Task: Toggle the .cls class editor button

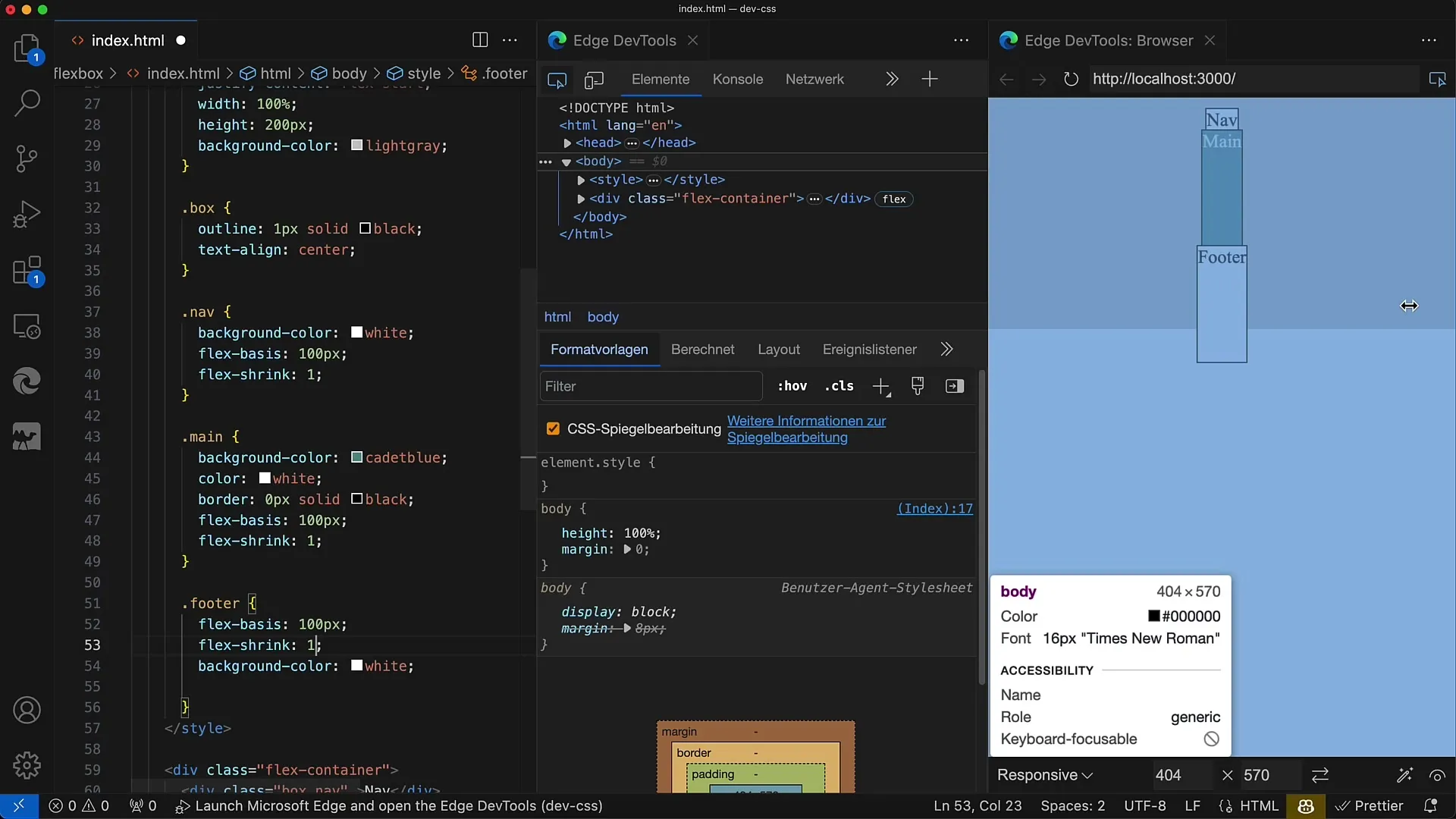Action: (x=838, y=387)
